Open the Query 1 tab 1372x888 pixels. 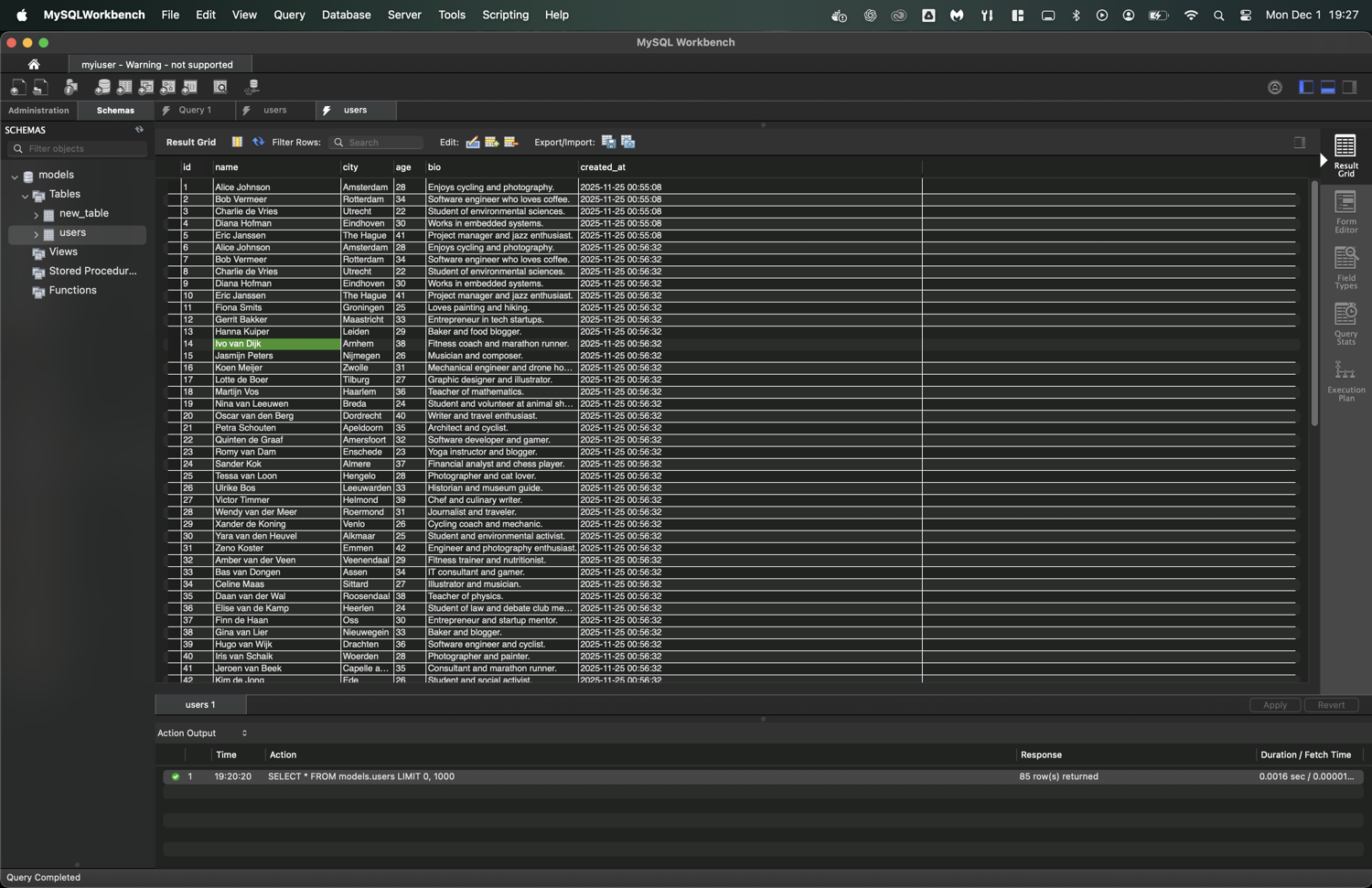click(x=194, y=110)
